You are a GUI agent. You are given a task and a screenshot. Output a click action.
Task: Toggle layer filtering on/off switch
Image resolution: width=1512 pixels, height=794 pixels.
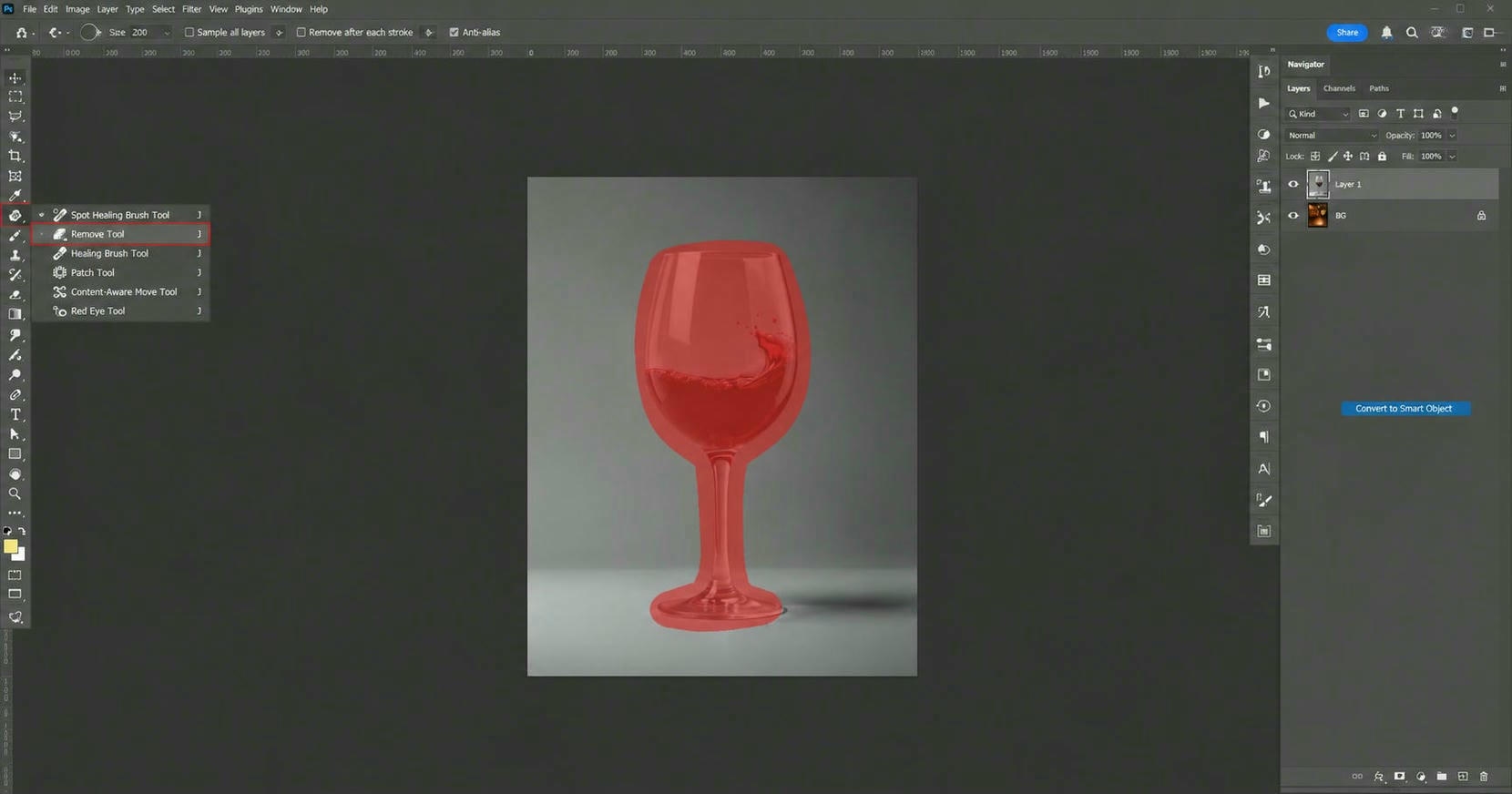point(1455,112)
